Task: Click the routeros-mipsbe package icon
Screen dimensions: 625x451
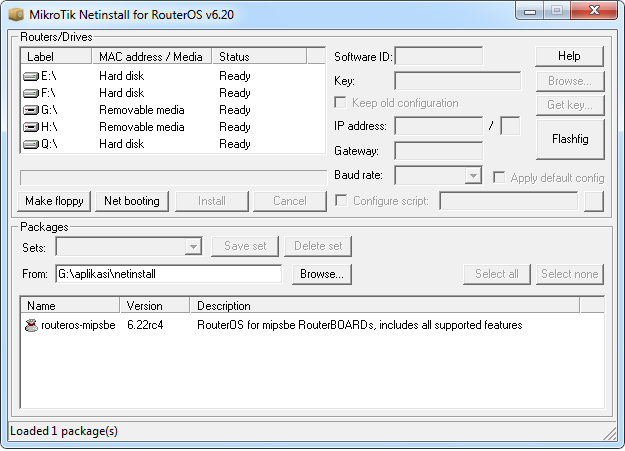Action: (x=31, y=325)
